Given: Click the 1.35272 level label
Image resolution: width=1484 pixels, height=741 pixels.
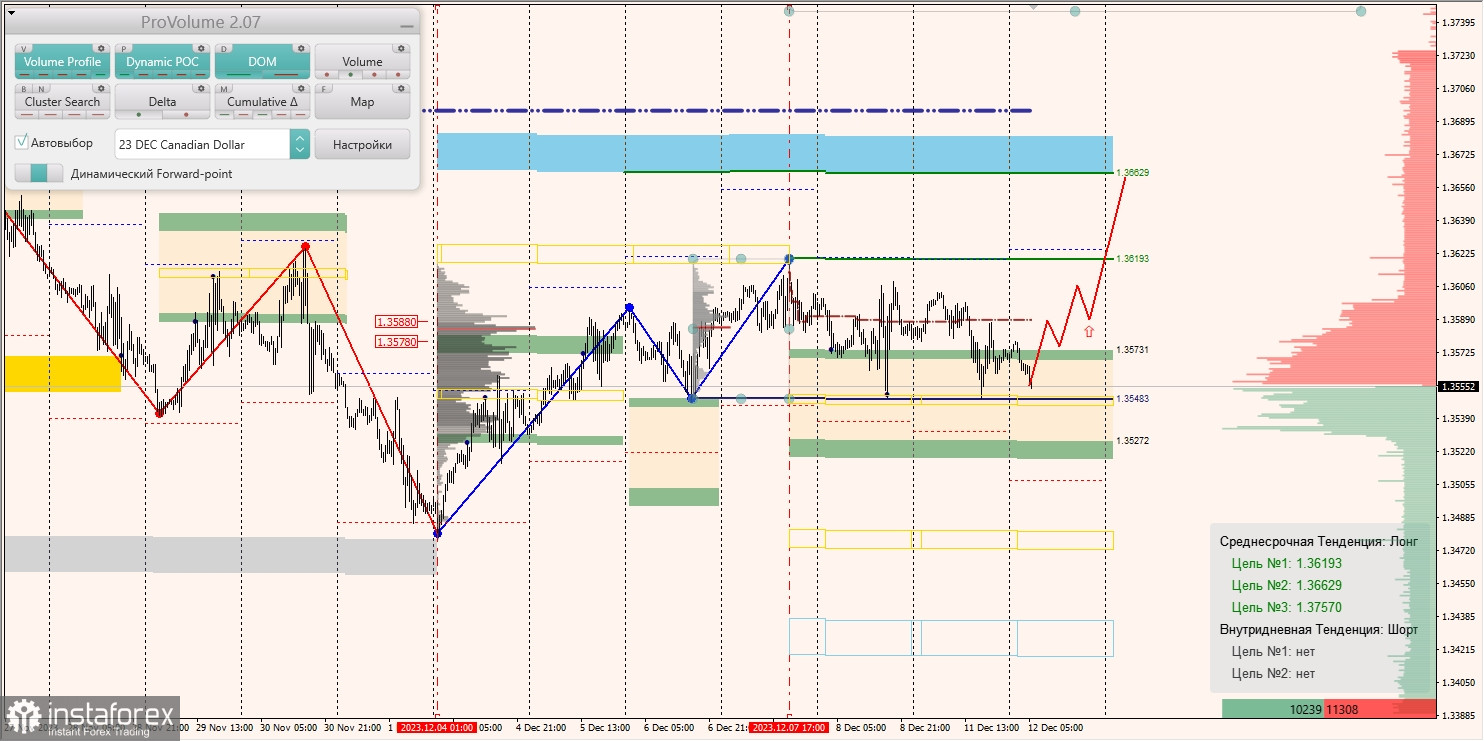Looking at the screenshot, I should point(1133,441).
